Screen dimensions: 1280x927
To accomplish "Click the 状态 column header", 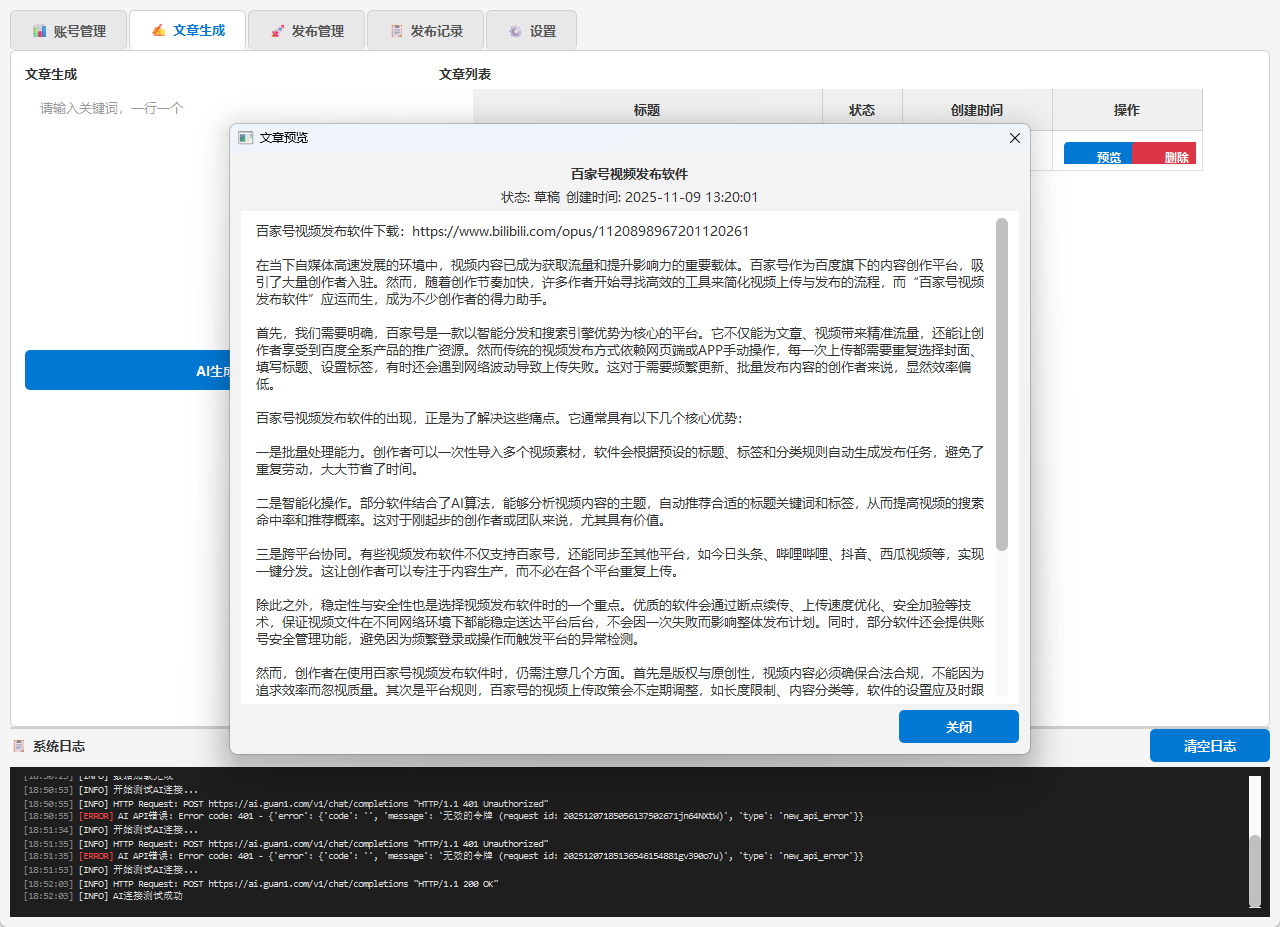I will 862,110.
